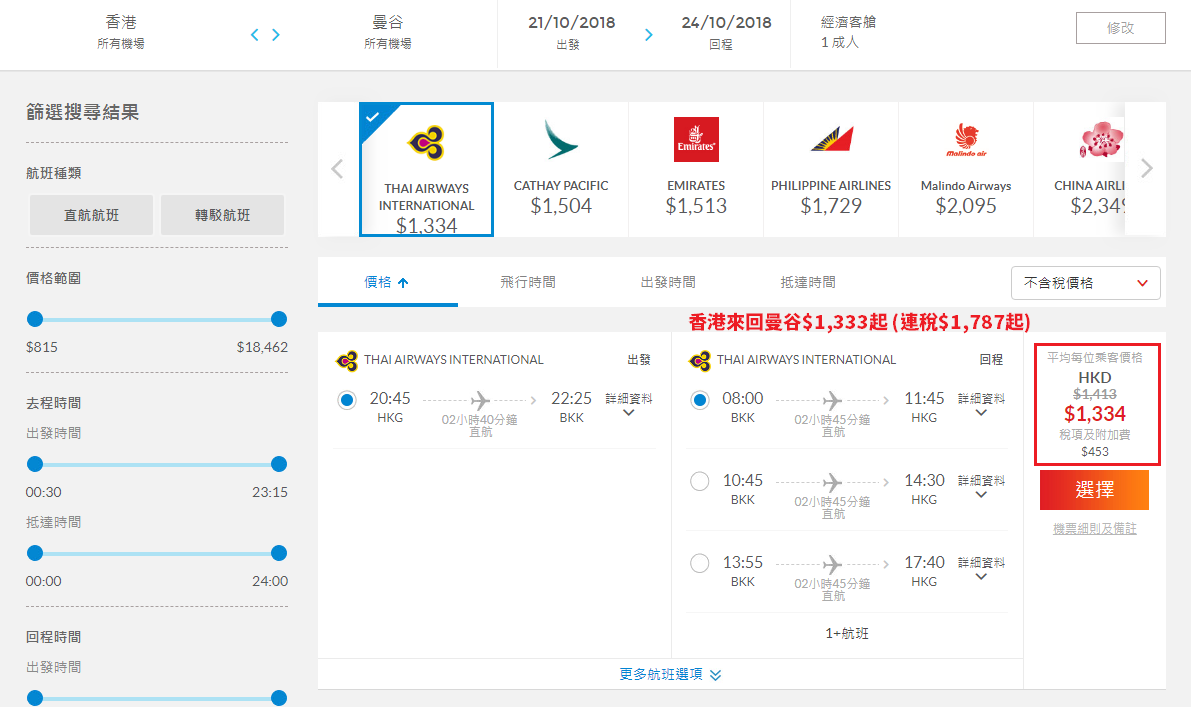Image resolution: width=1191 pixels, height=707 pixels.
Task: Click the Emirates price $1,513
Action: point(696,206)
